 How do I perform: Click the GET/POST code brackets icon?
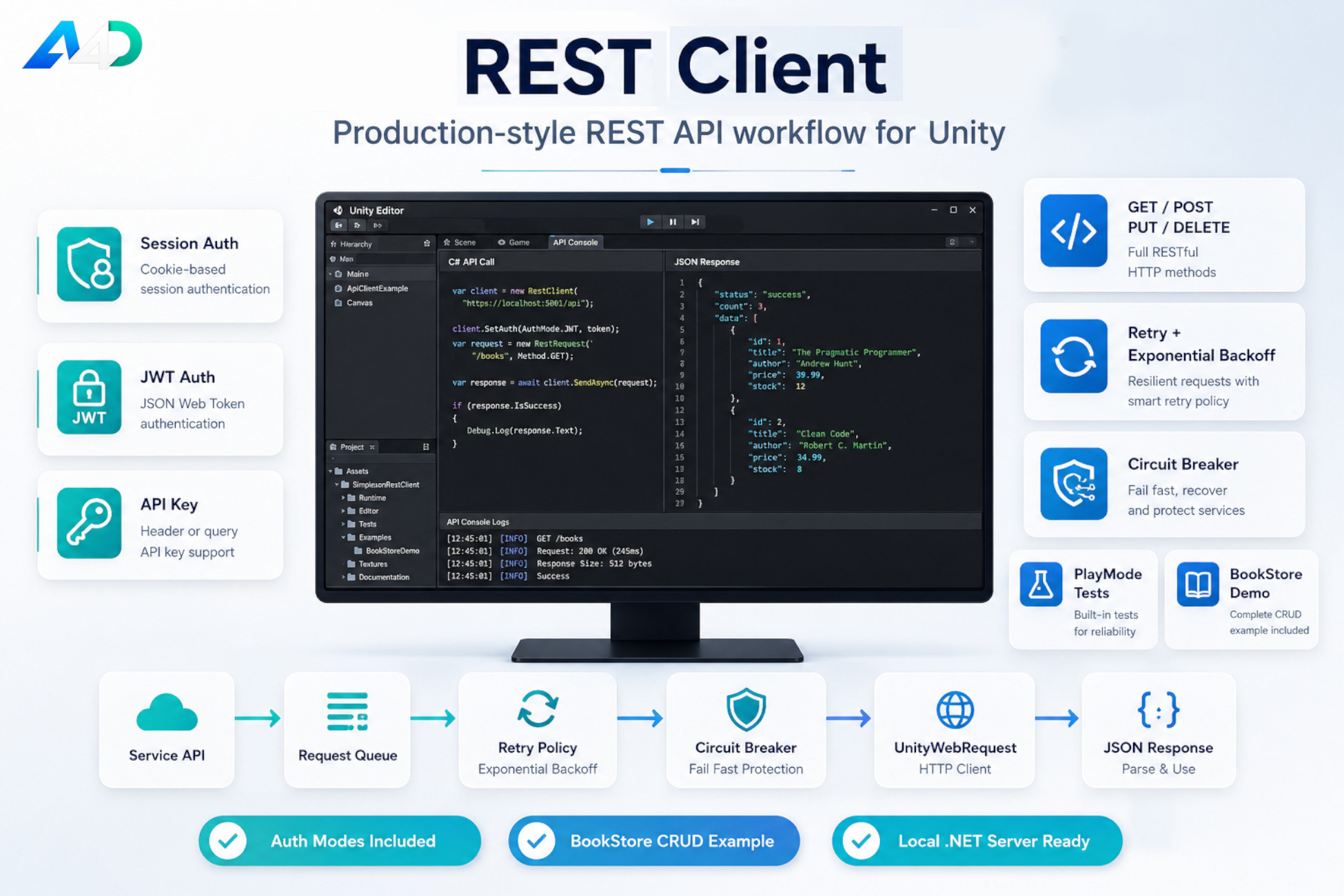[1074, 230]
